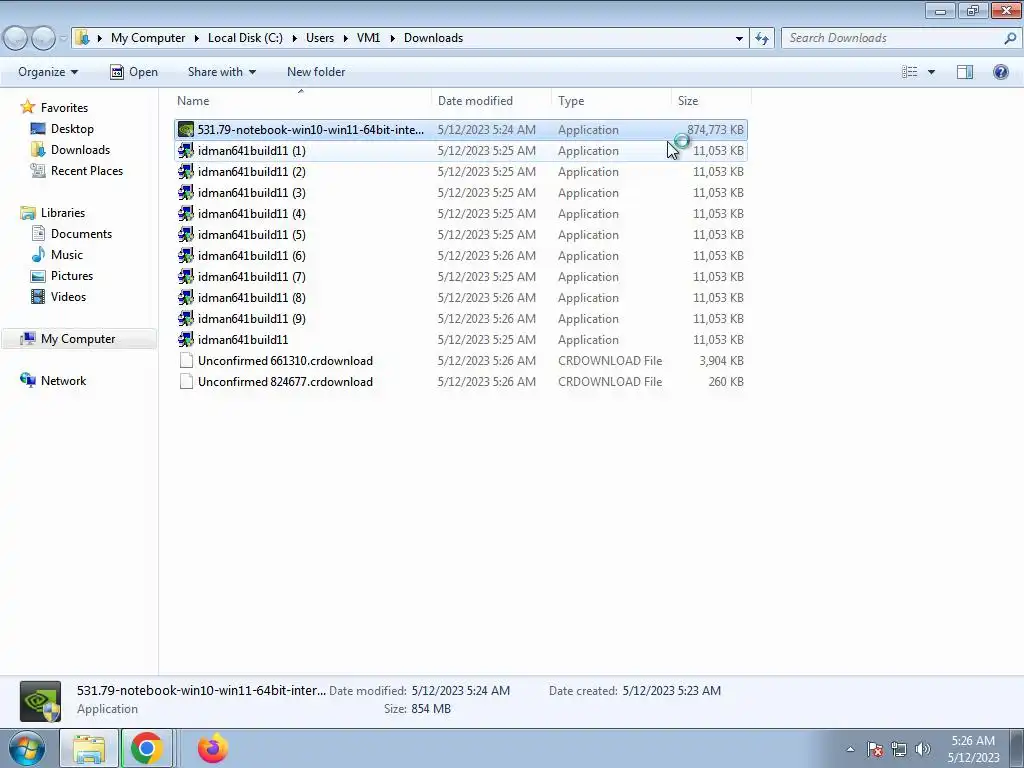The height and width of the screenshot is (768, 1024).
Task: Click the Forward navigation button
Action: pyautogui.click(x=44, y=39)
